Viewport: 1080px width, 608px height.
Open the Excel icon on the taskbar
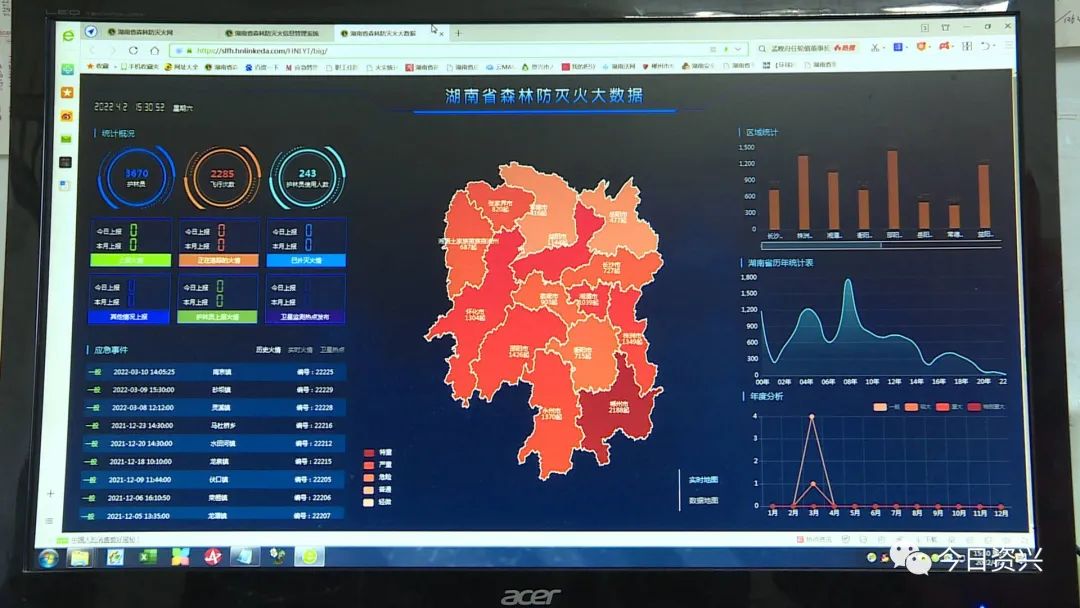(x=147, y=556)
